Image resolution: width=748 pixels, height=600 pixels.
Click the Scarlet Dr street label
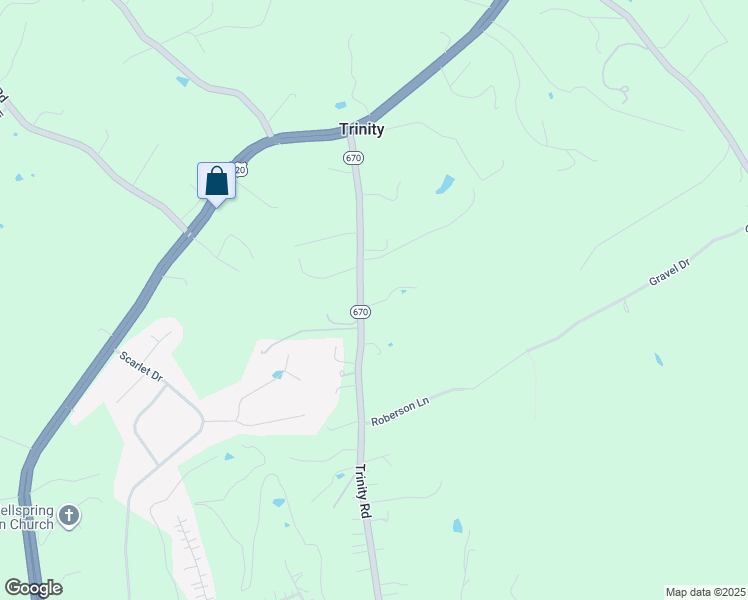pos(141,366)
